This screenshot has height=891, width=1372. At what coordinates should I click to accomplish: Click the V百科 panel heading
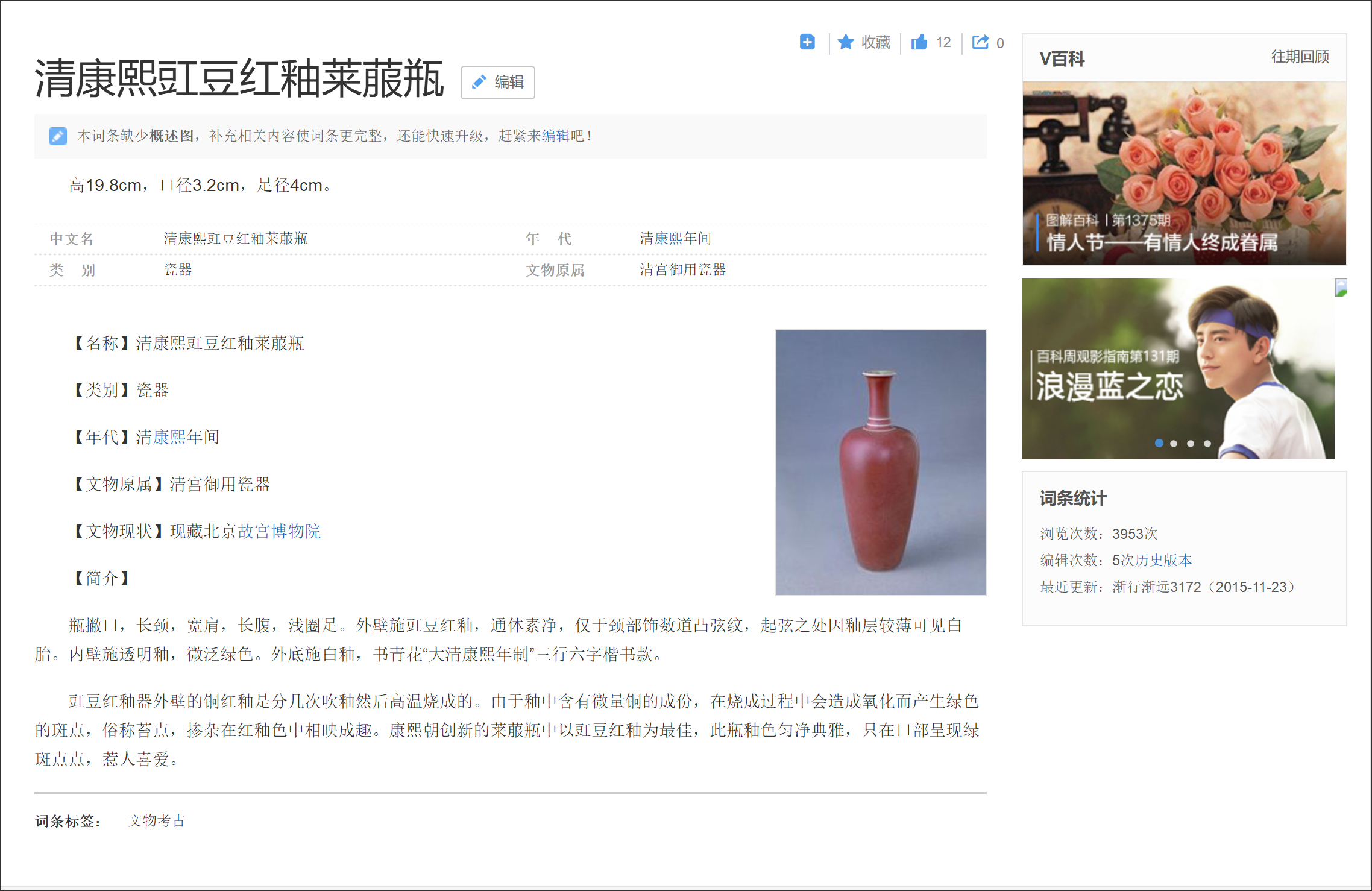click(1062, 59)
